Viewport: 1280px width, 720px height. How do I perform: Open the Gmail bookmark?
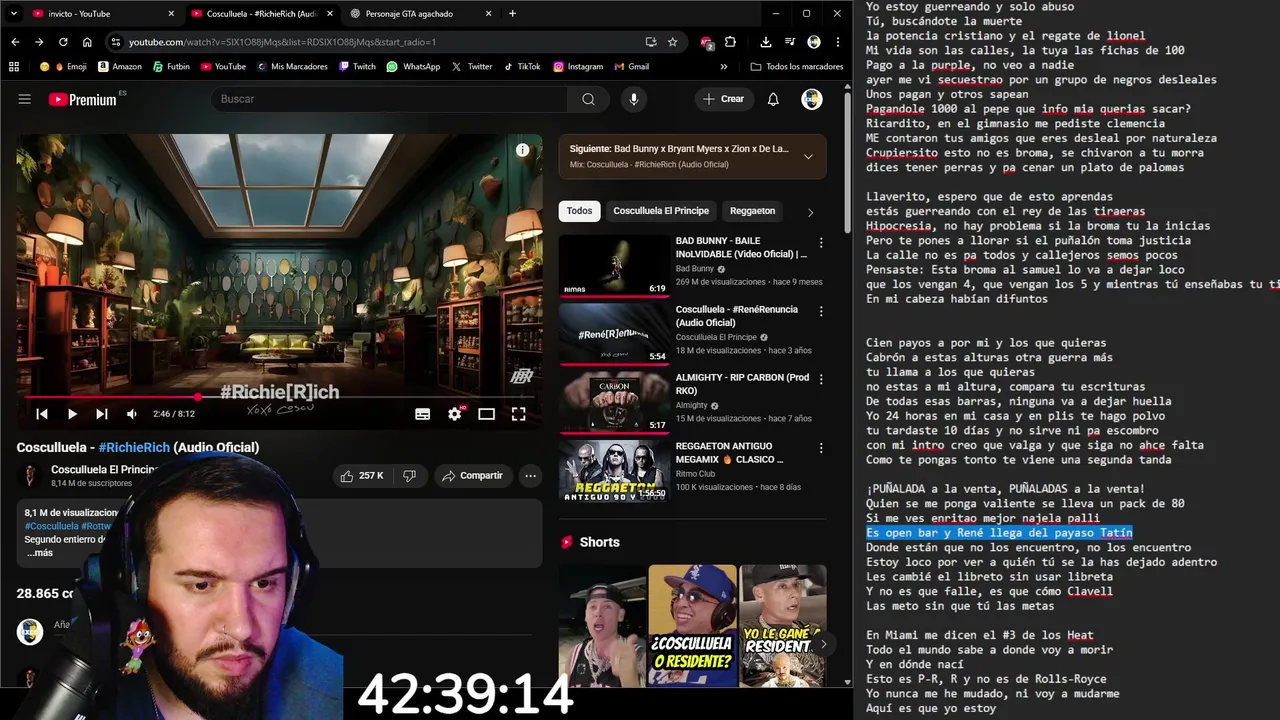[x=631, y=67]
